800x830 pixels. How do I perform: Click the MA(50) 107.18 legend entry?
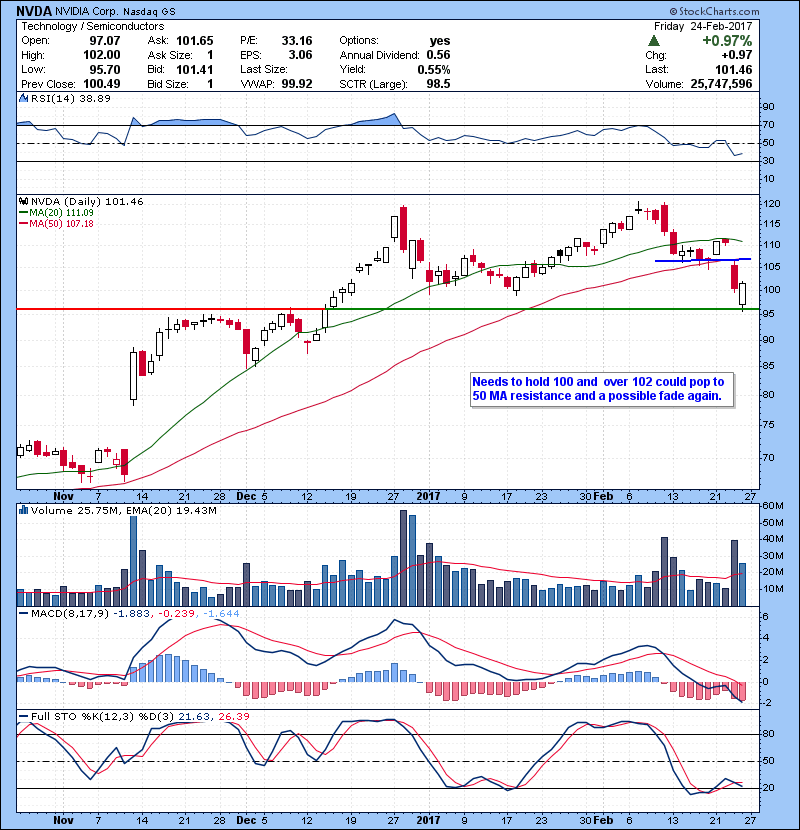(56, 223)
